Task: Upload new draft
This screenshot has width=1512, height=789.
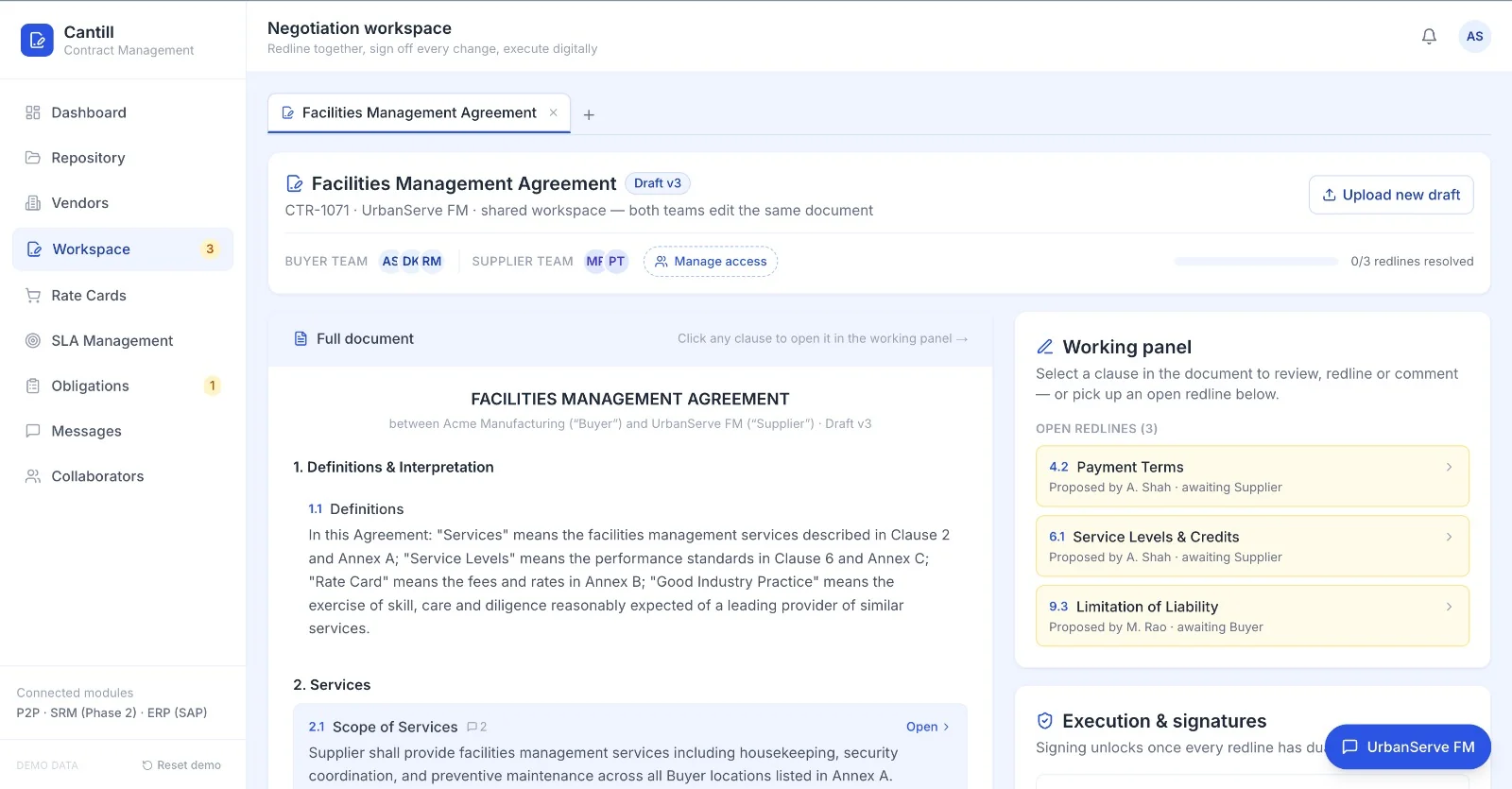Action: (1391, 195)
